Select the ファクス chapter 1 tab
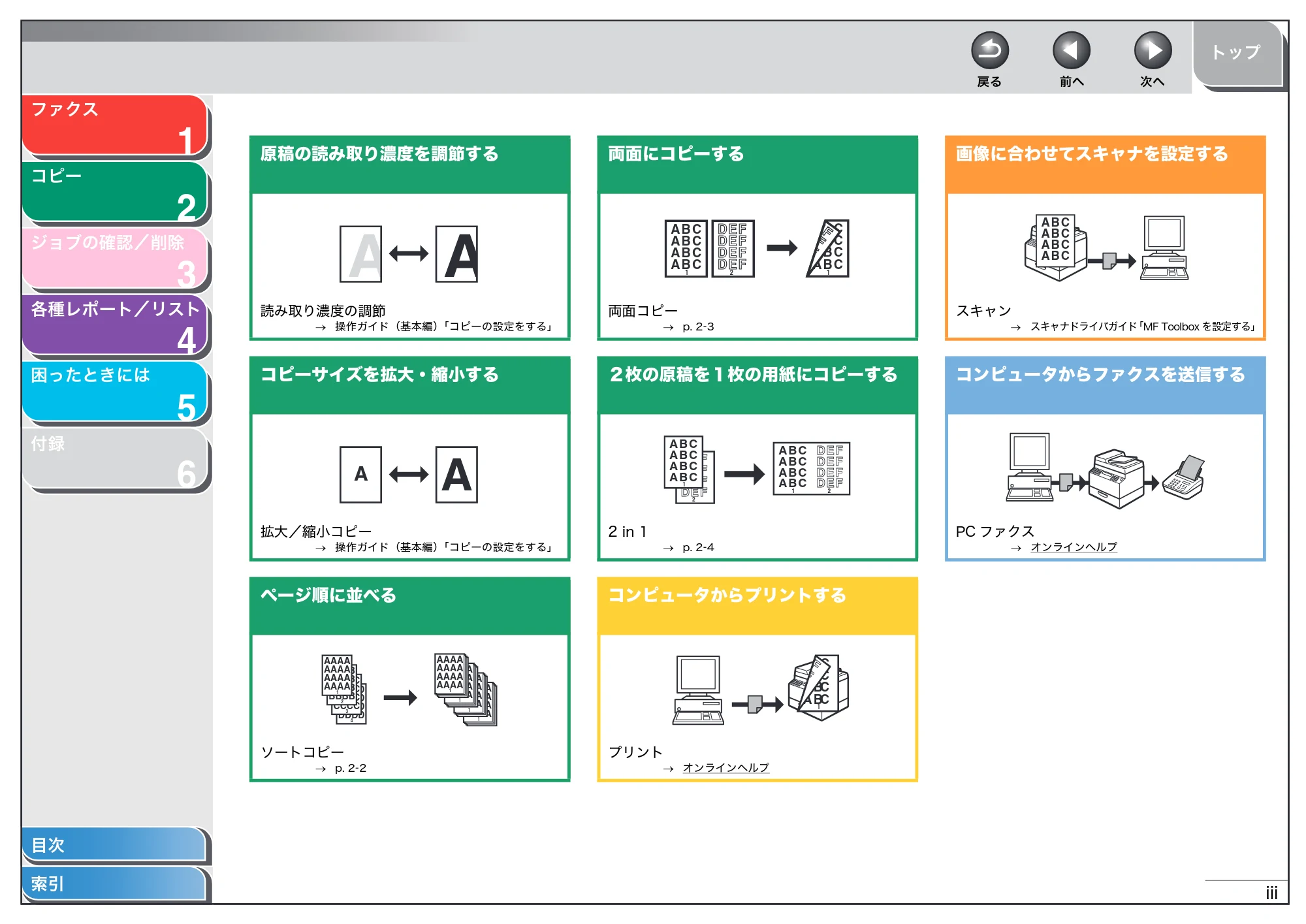The width and height of the screenshot is (1306, 924). click(x=115, y=126)
